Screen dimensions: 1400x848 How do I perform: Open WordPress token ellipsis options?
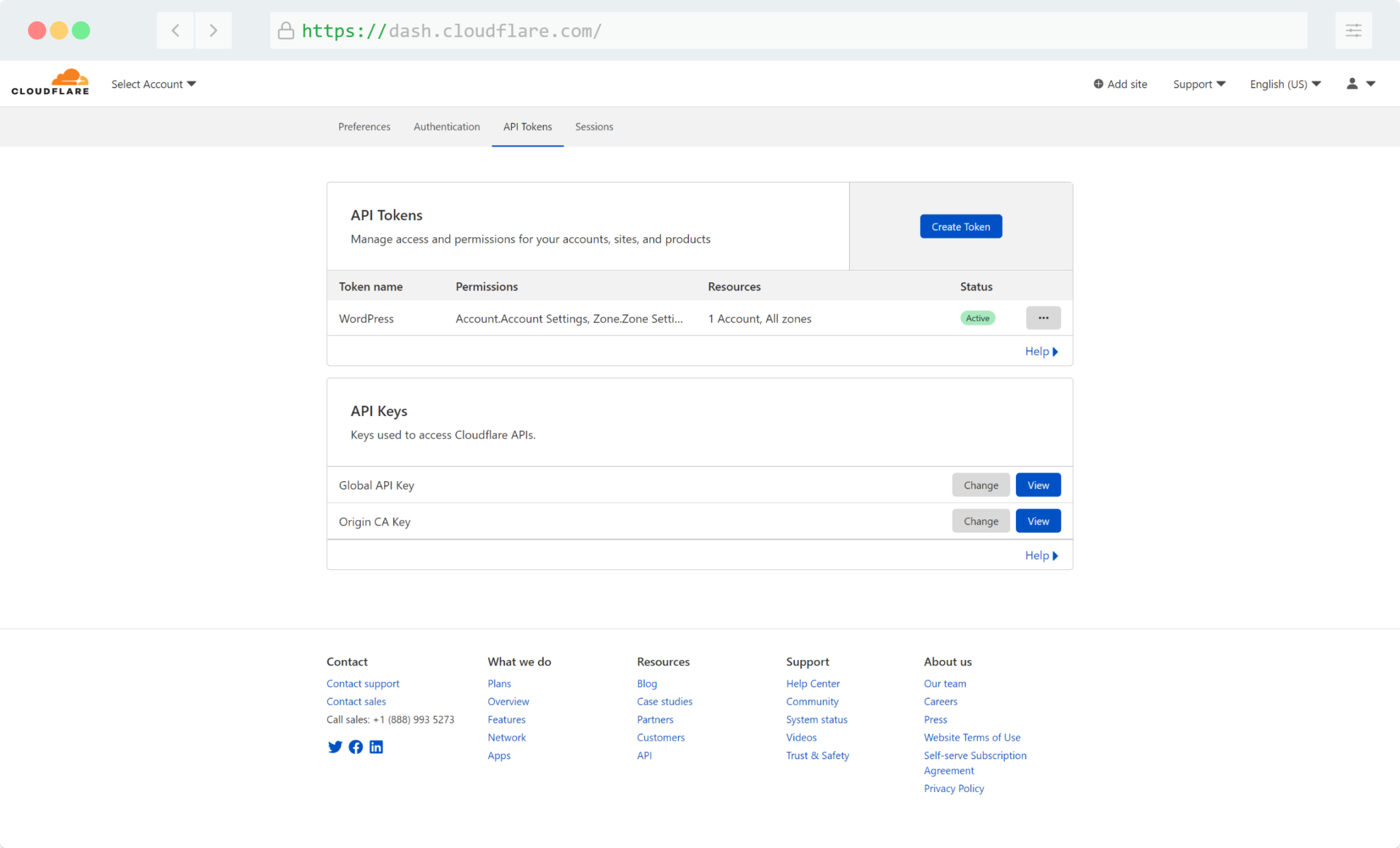(x=1043, y=318)
